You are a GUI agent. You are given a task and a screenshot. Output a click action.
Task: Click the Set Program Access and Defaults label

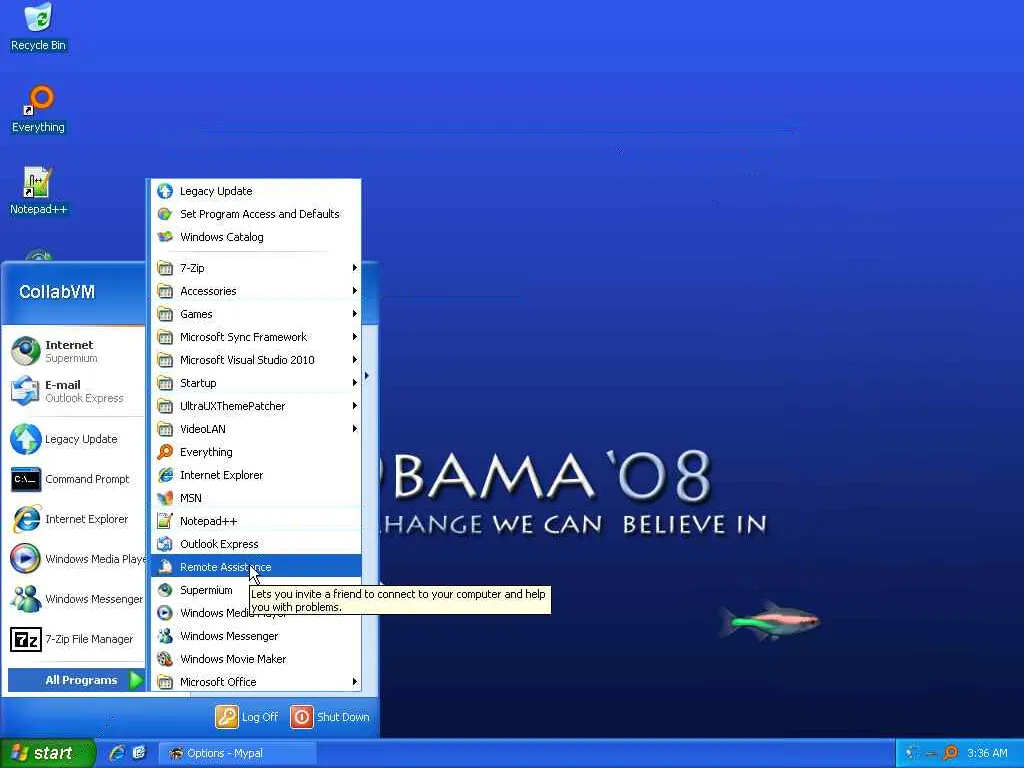259,214
